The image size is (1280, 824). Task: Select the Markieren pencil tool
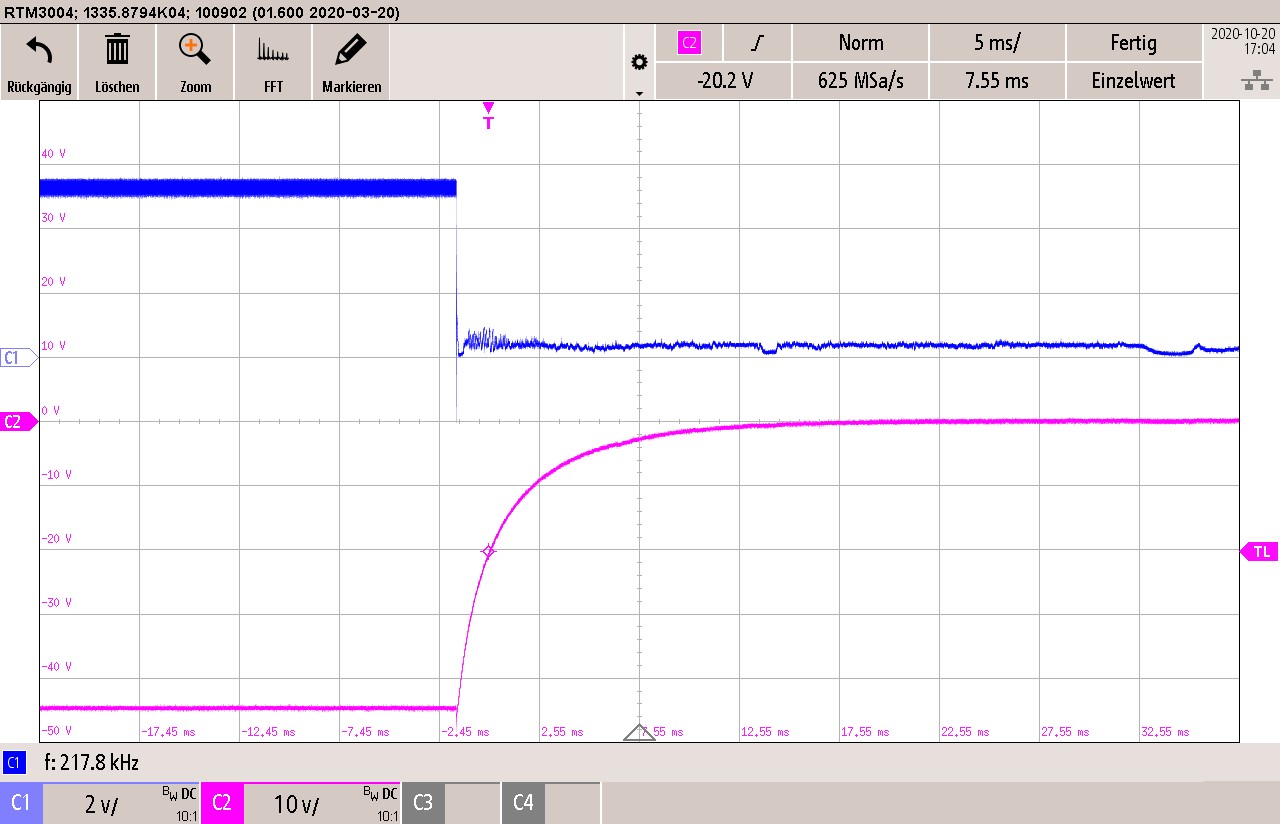[351, 49]
